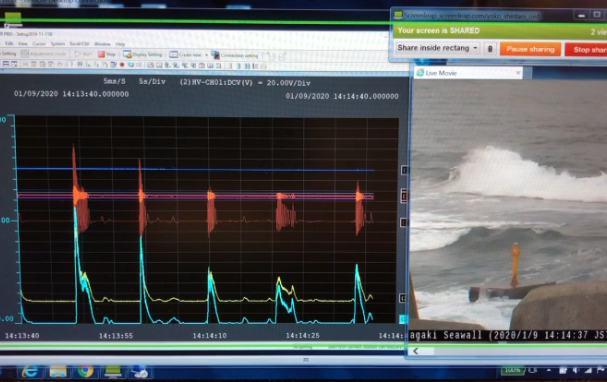Click the red record dot icon in the toolbar
Viewport: 607px width, 382px height.
click(122, 65)
